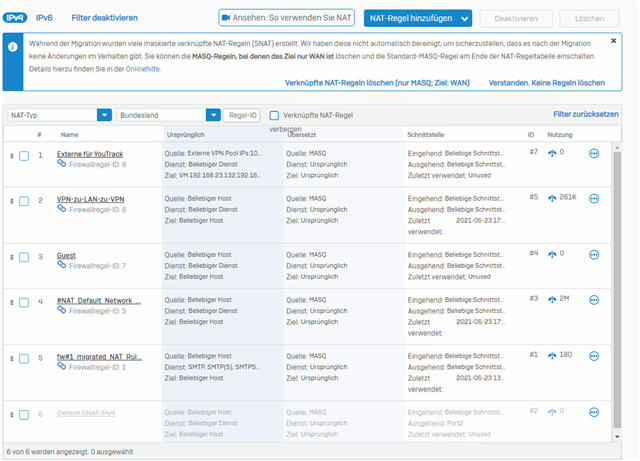Select checkbox for VPN-zu-LAN-zu-VPN rule
This screenshot has width=640, height=461.
24,201
